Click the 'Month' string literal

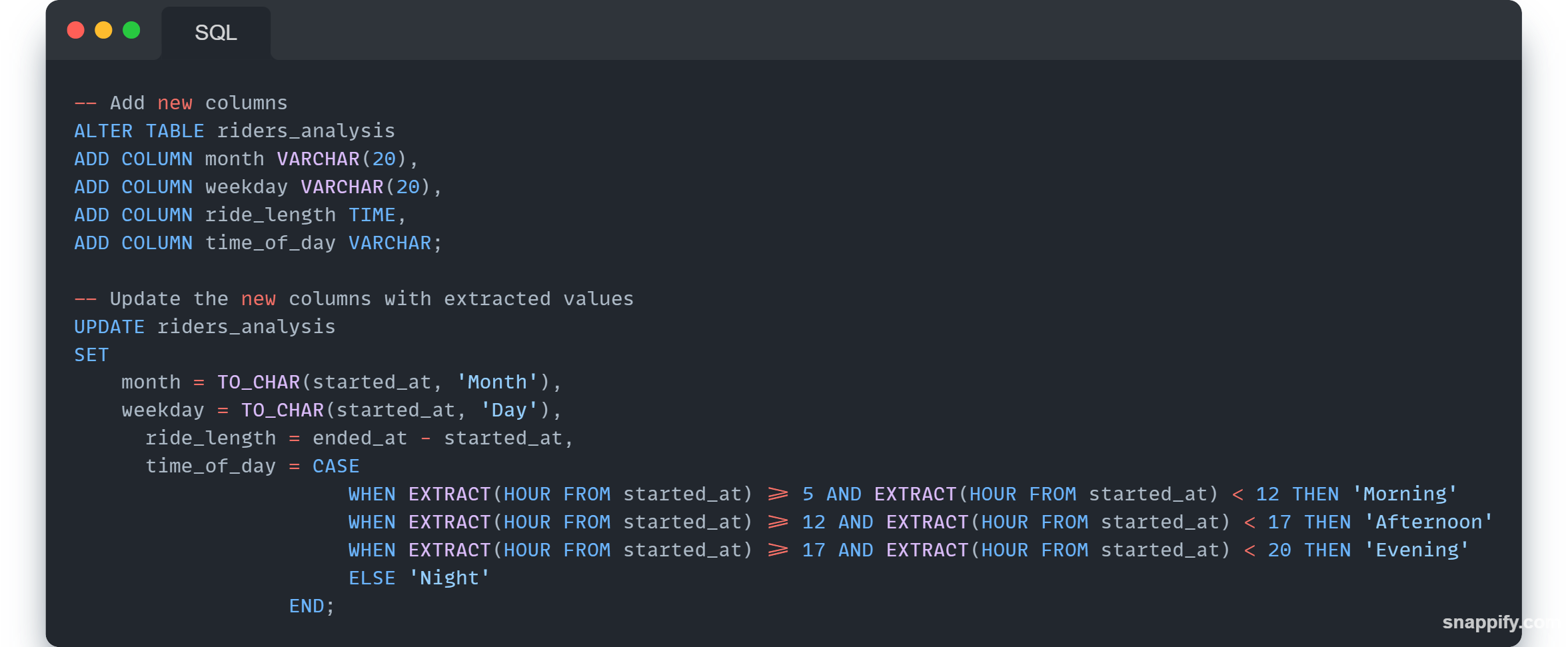tap(497, 382)
